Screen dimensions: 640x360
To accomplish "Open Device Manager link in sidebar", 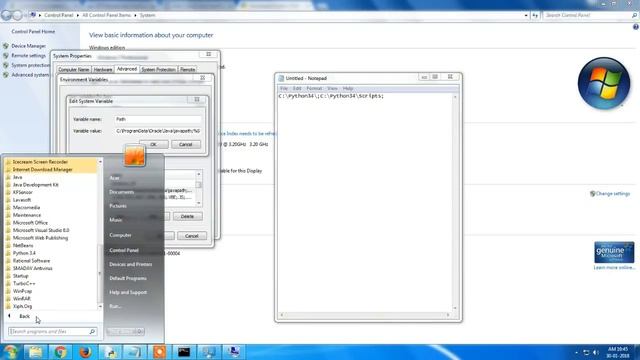I will point(29,46).
